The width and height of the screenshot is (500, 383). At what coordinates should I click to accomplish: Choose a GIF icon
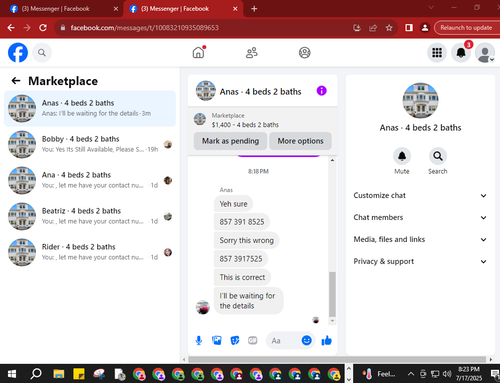253,340
